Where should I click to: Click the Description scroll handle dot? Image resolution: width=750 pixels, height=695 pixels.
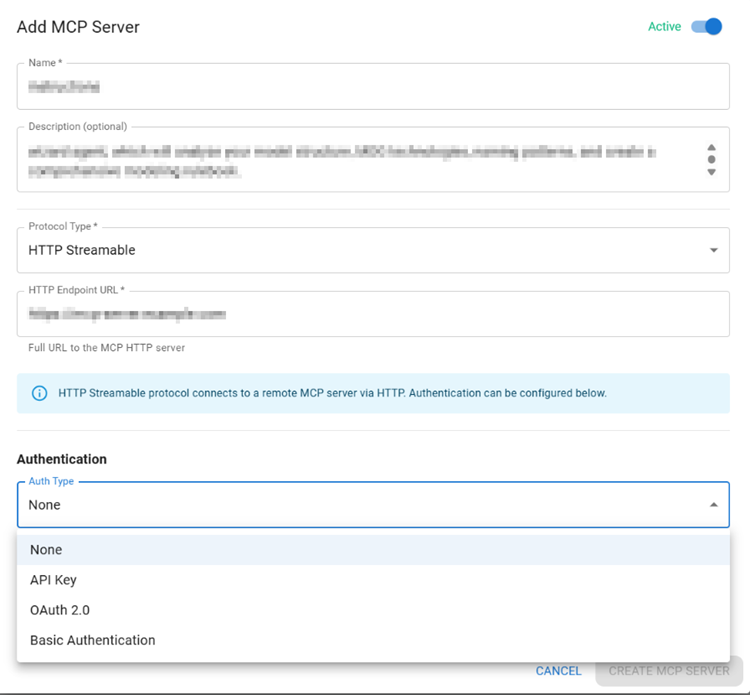(x=712, y=160)
